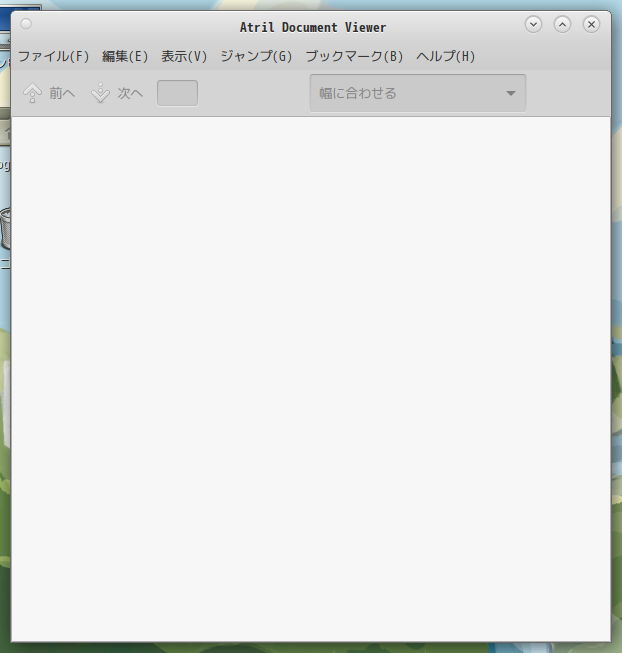
Task: Go to next page with 次へ
Action: [x=117, y=93]
